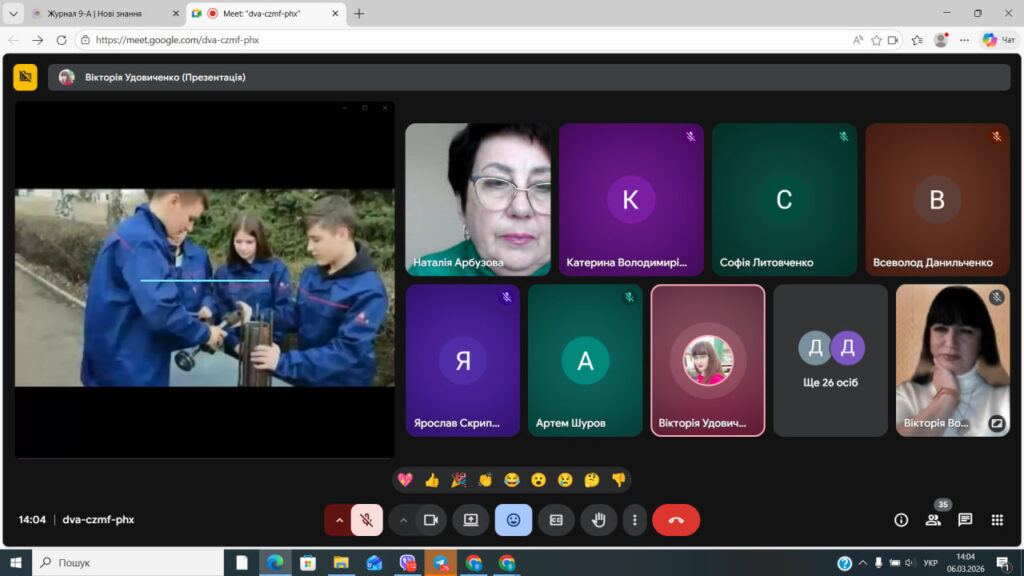
Task: Open the Share screen option
Action: (x=470, y=520)
